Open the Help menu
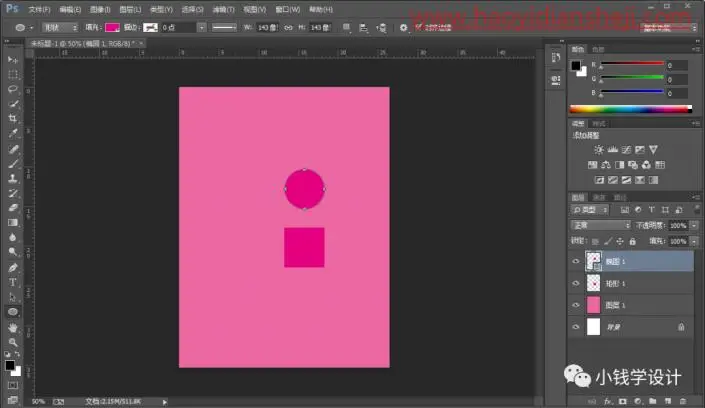The width and height of the screenshot is (705, 408). coord(321,9)
